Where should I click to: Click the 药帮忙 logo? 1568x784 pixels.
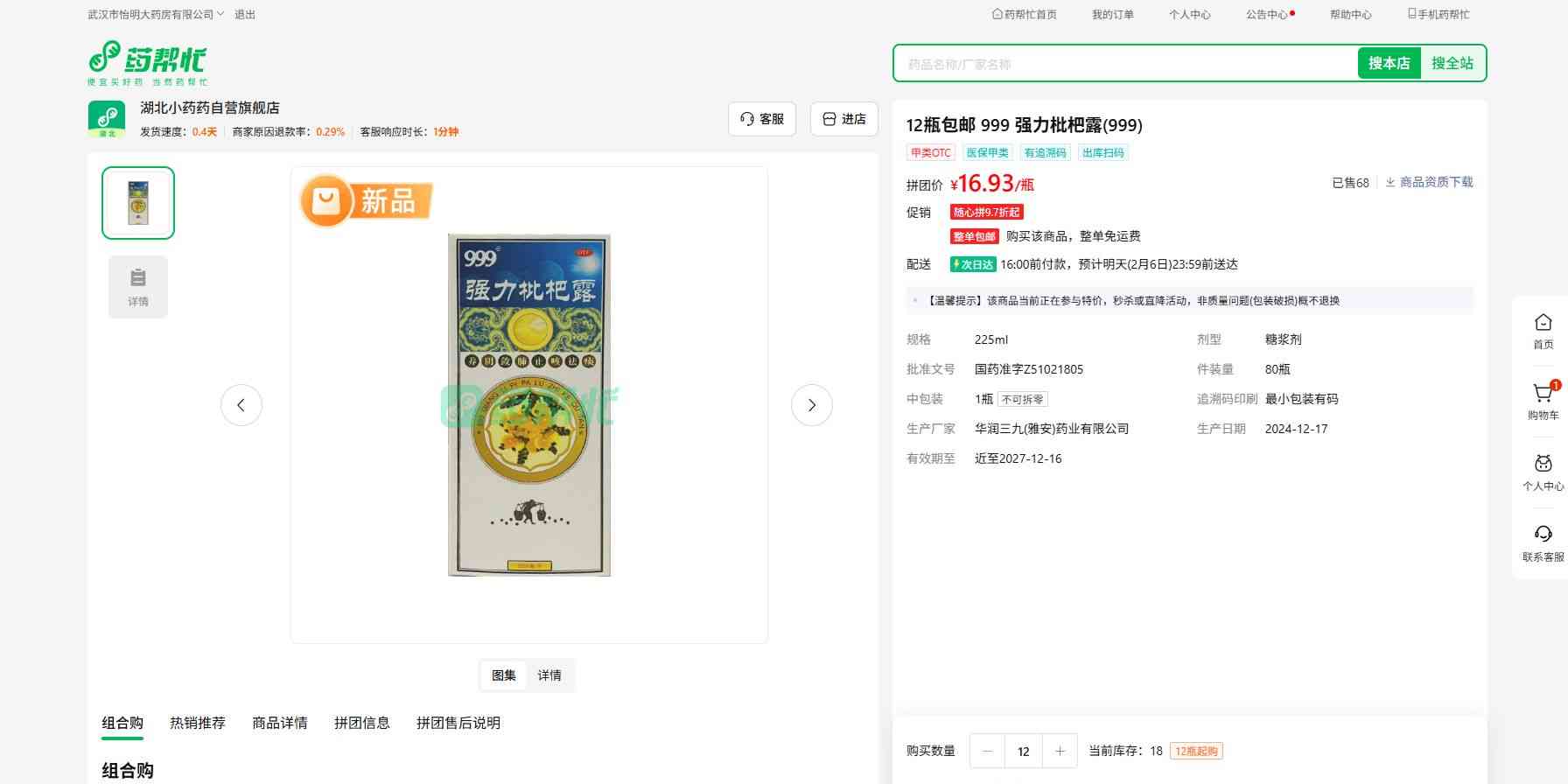147,63
